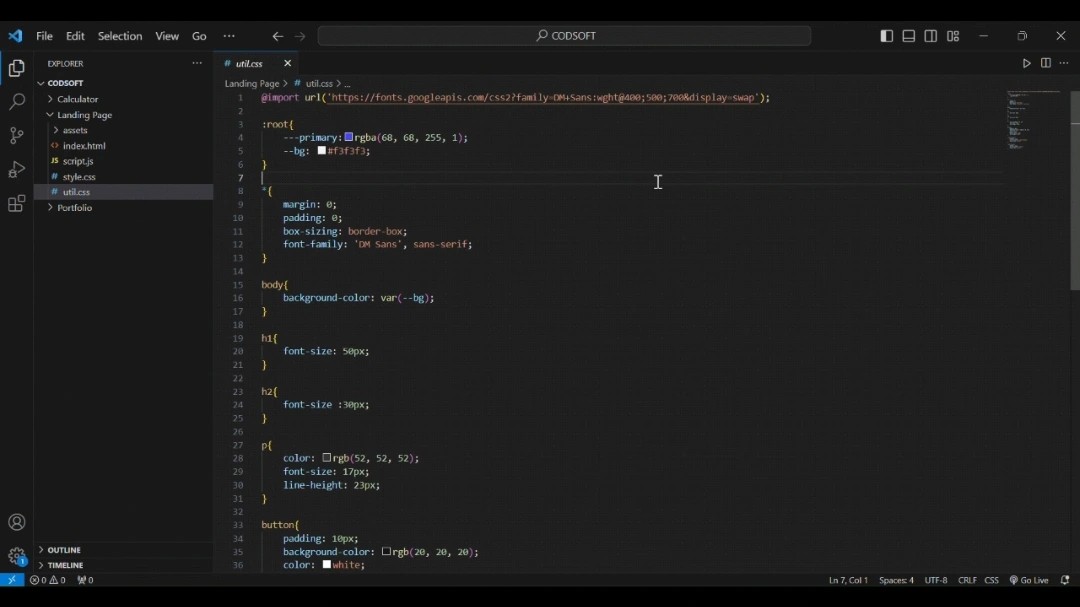
Task: Open the File menu
Action: pos(45,36)
